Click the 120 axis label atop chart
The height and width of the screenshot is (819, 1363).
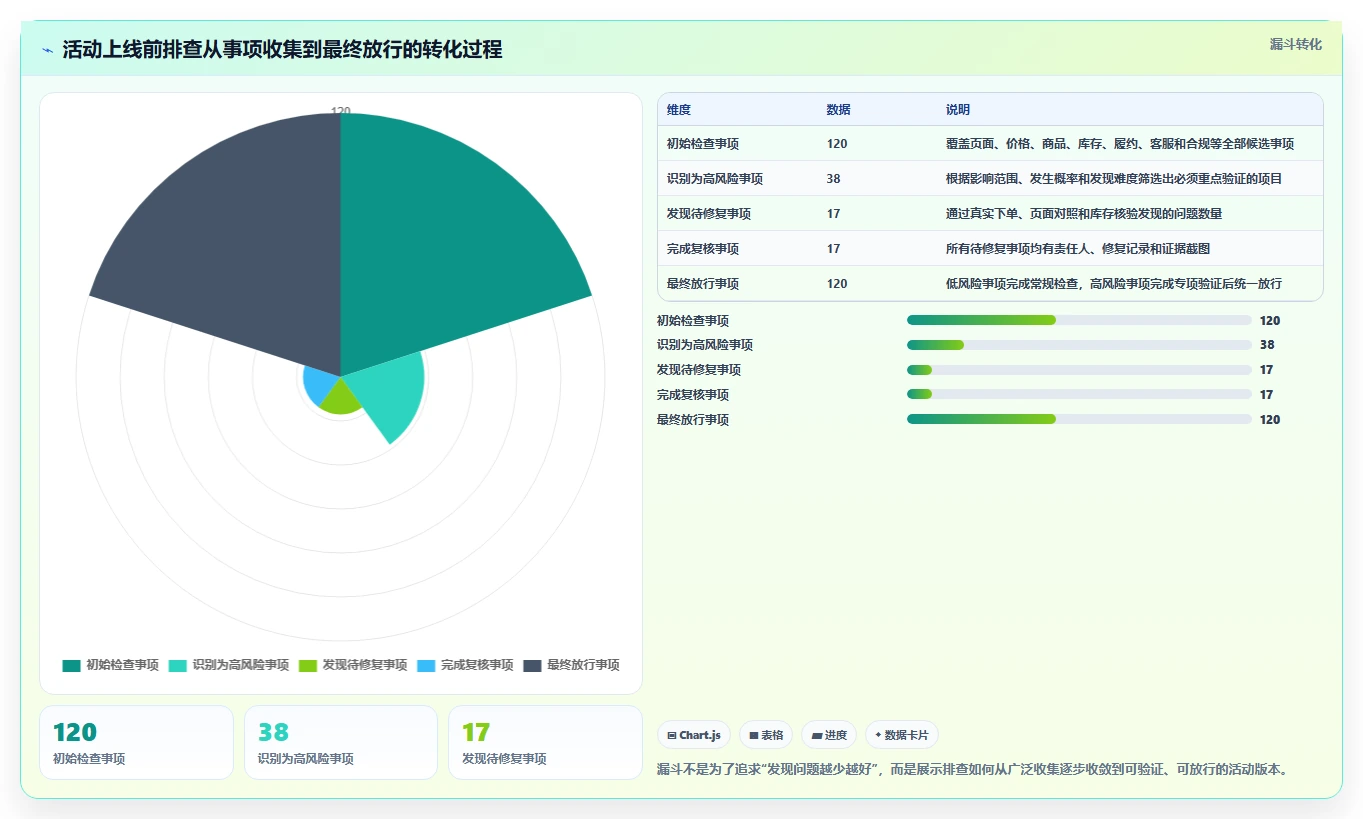(341, 112)
